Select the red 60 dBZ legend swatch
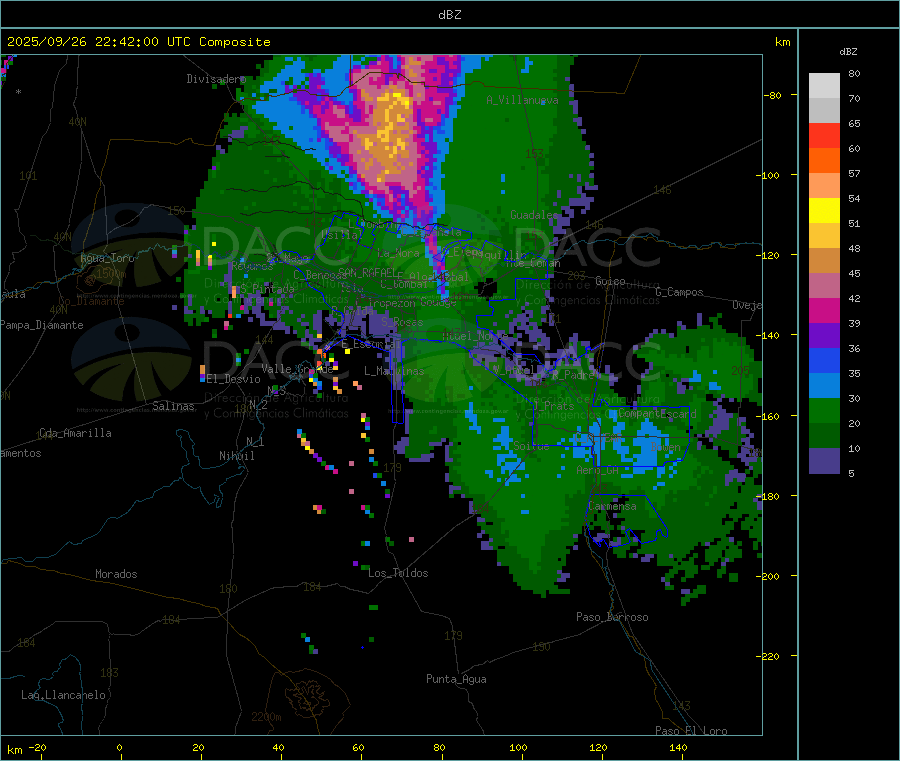This screenshot has height=761, width=900. tap(824, 135)
